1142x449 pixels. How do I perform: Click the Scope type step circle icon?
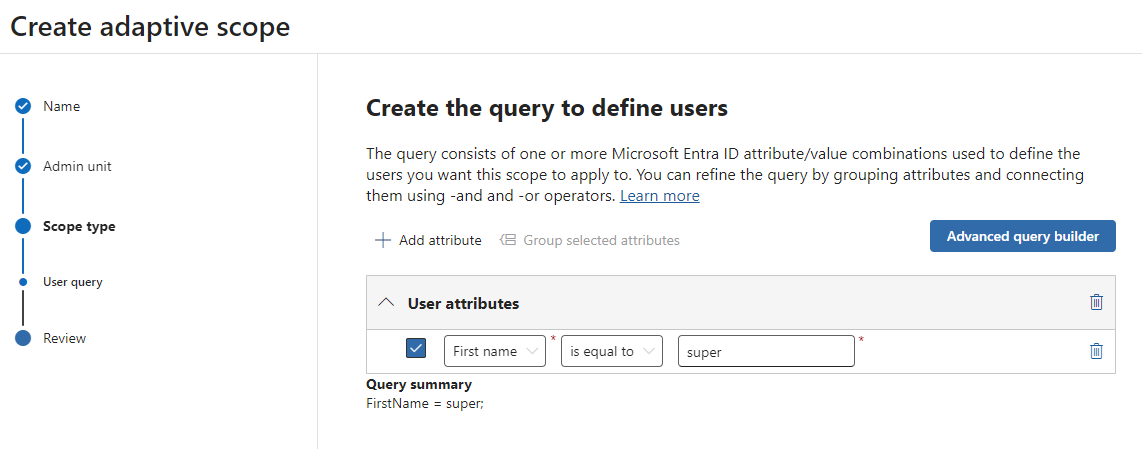pyautogui.click(x=23, y=226)
